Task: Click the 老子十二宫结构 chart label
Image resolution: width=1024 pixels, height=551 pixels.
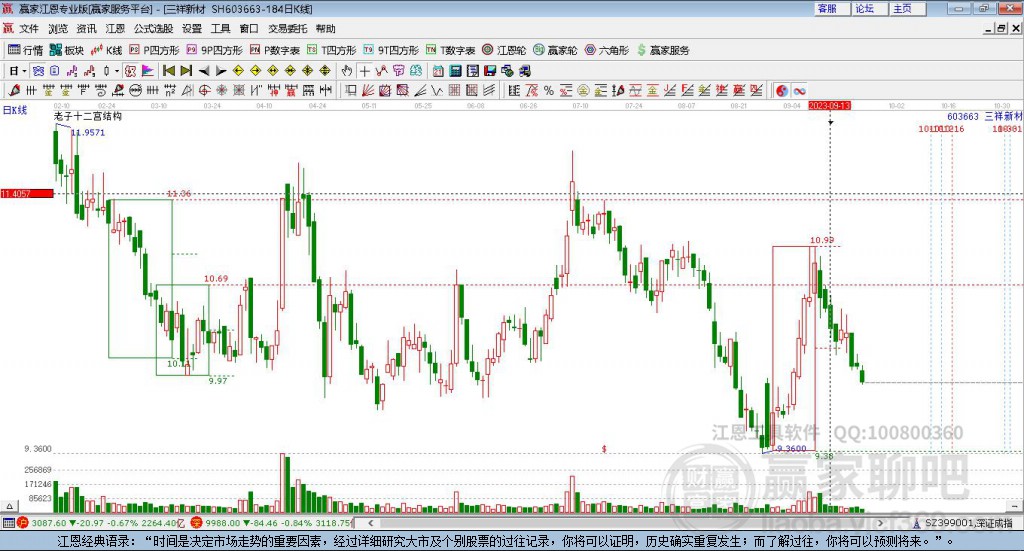Action: [x=88, y=116]
